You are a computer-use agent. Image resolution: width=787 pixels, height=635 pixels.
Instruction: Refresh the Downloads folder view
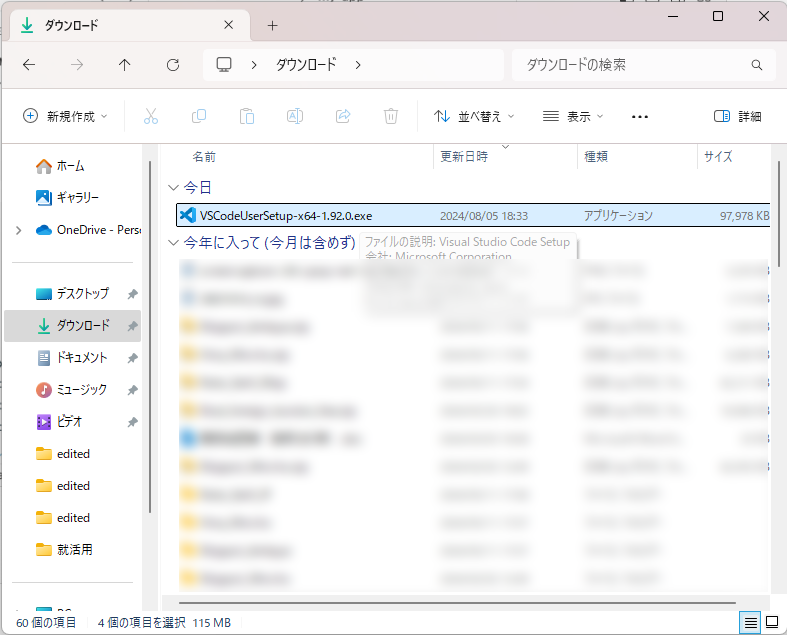click(x=173, y=65)
